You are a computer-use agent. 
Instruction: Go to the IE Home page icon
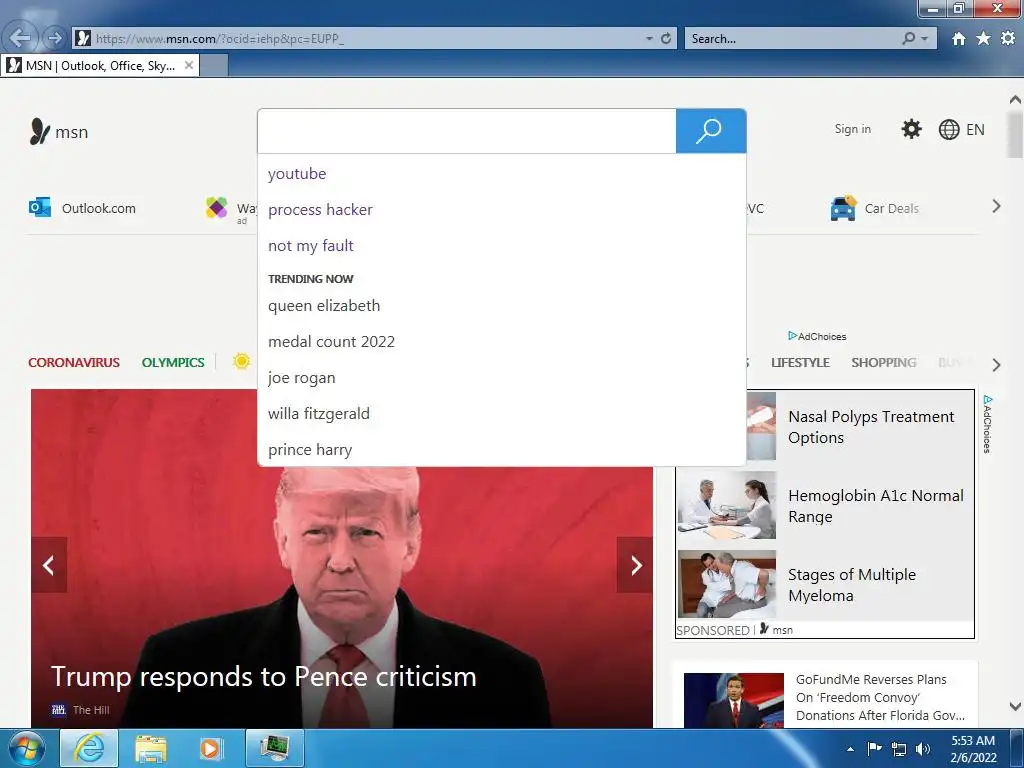point(958,39)
